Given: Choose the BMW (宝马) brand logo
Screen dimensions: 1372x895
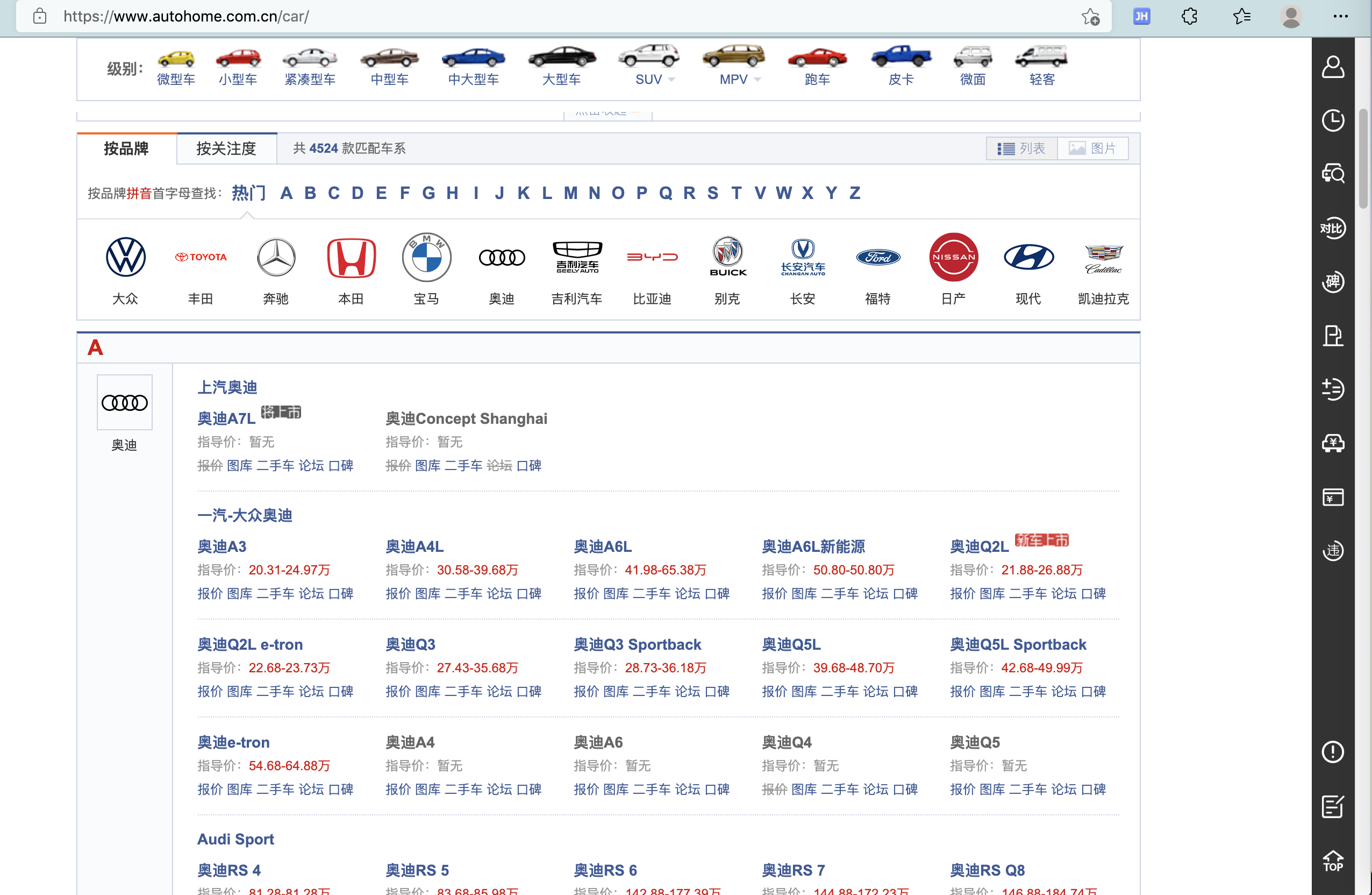Looking at the screenshot, I should pos(426,257).
